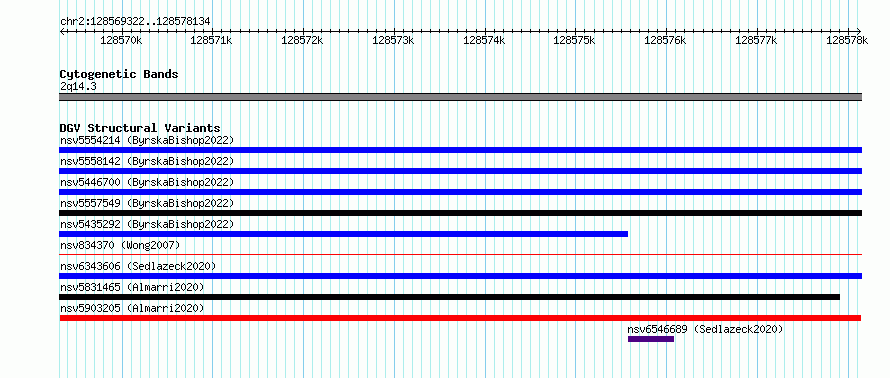Click the nsv6343606 (Sedlazeck2020) label
This screenshot has width=890, height=378.
(138, 266)
